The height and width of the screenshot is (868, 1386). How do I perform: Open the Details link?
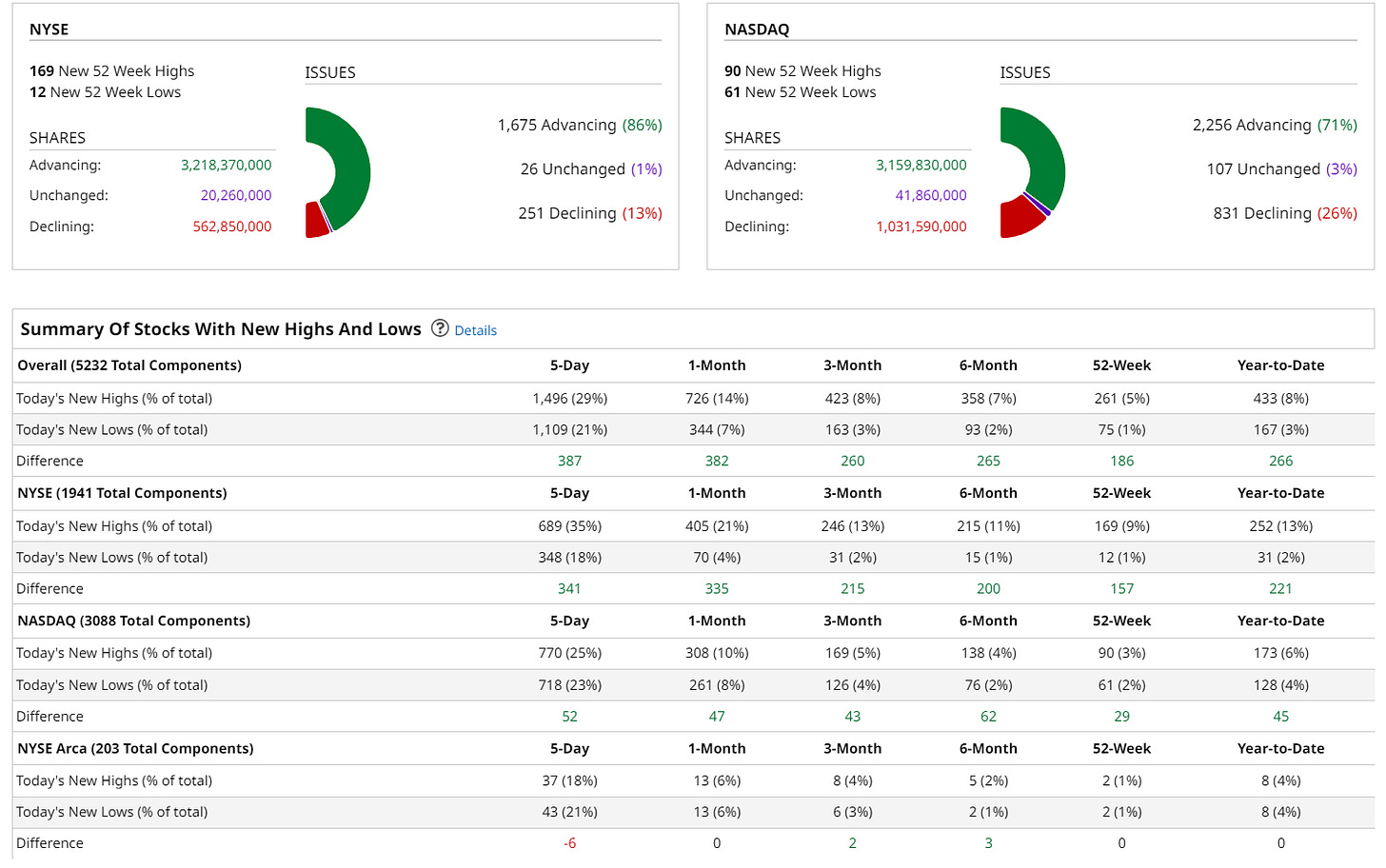pos(476,330)
